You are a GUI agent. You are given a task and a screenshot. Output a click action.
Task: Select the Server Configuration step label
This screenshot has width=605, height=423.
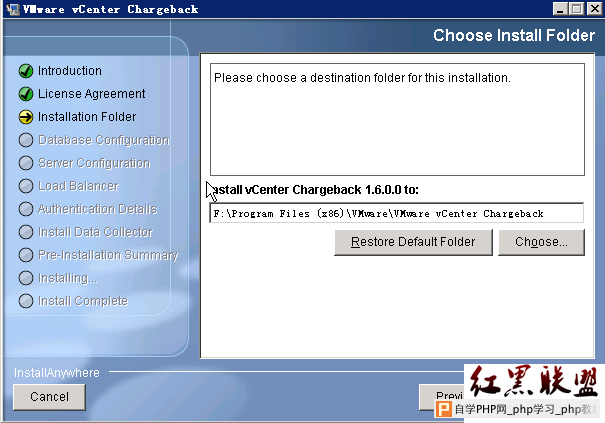click(x=94, y=163)
